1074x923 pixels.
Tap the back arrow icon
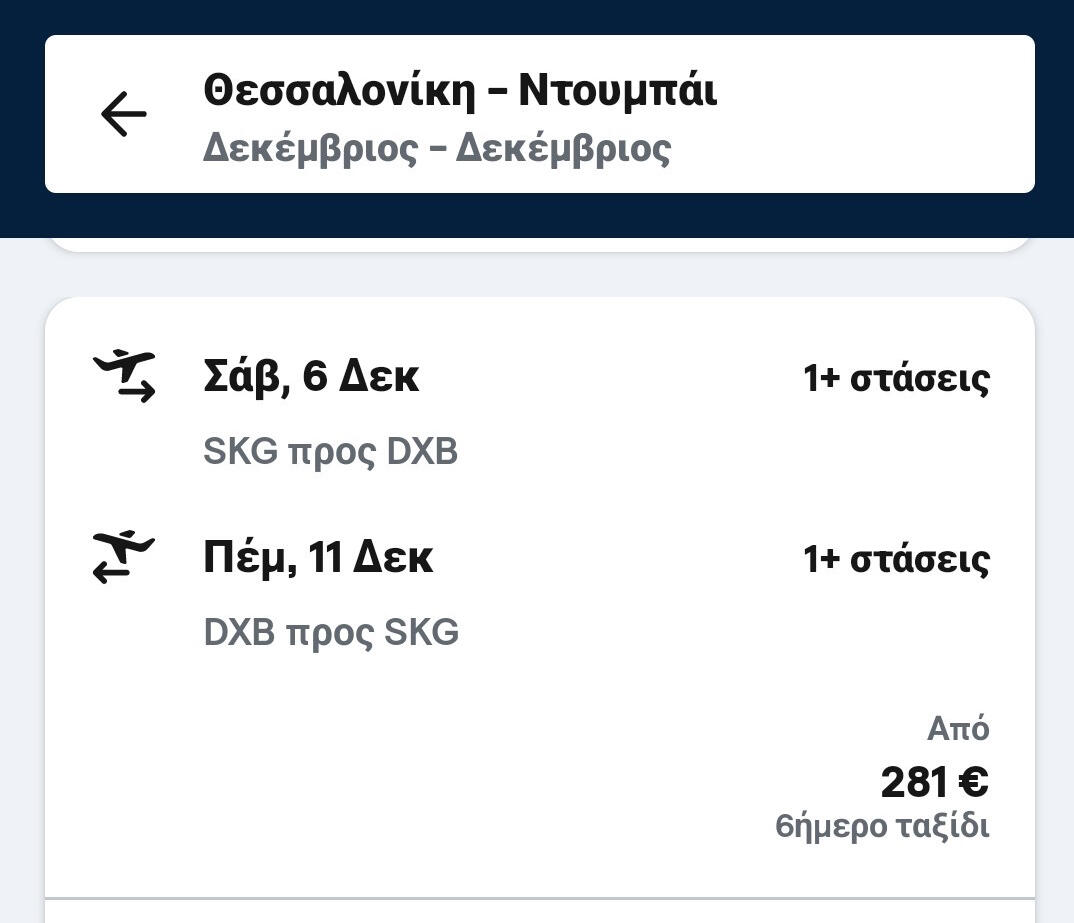124,114
